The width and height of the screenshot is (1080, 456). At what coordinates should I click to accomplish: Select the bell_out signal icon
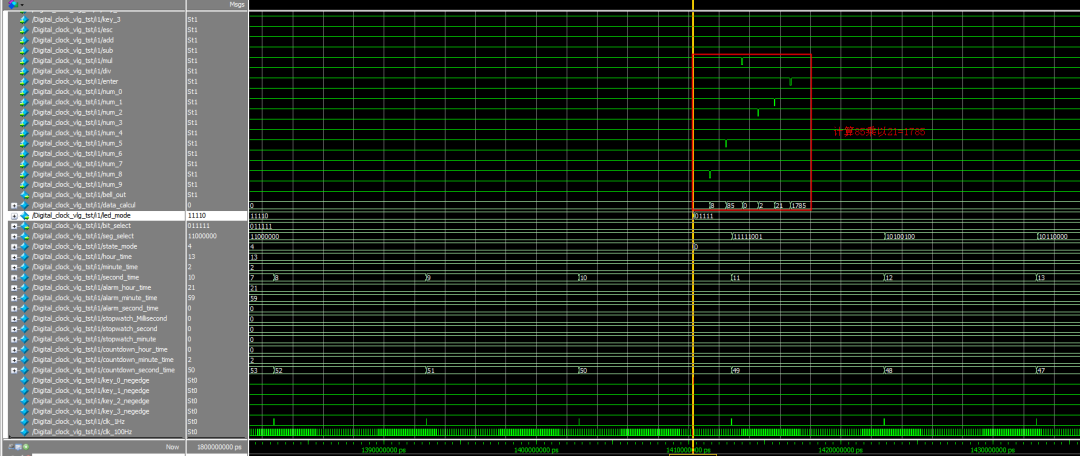click(25, 194)
